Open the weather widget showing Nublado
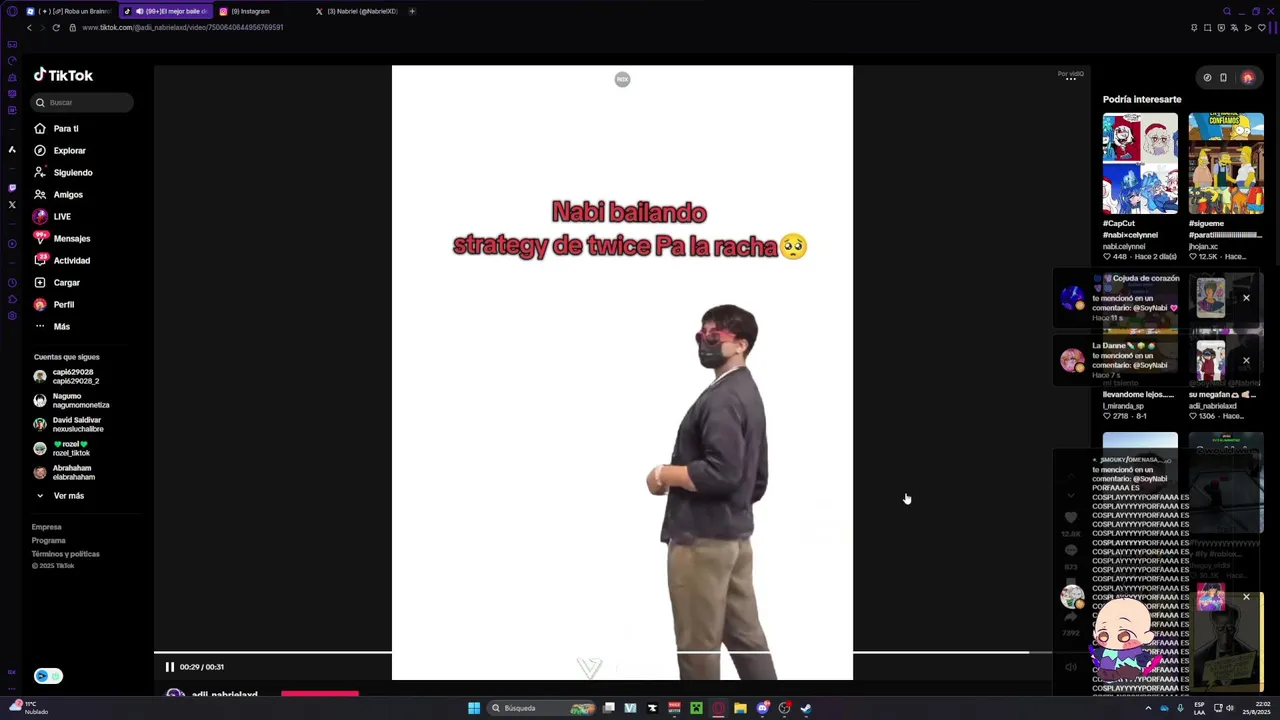This screenshot has height=720, width=1280. (x=29, y=708)
